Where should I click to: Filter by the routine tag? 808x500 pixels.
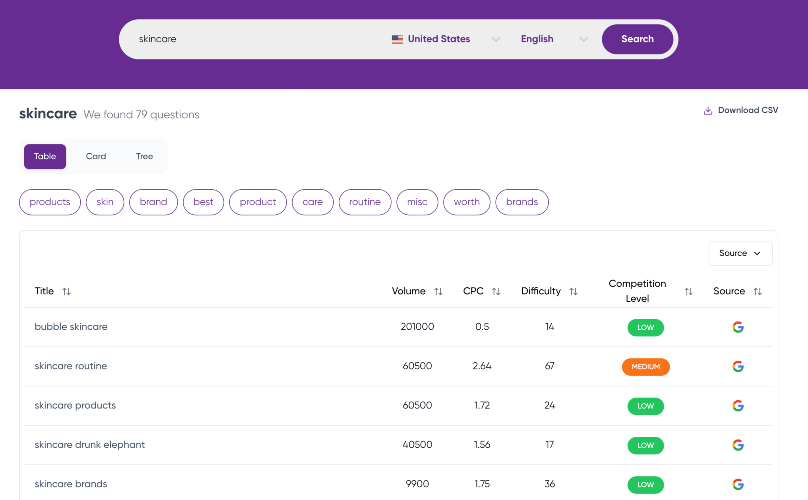click(x=365, y=202)
